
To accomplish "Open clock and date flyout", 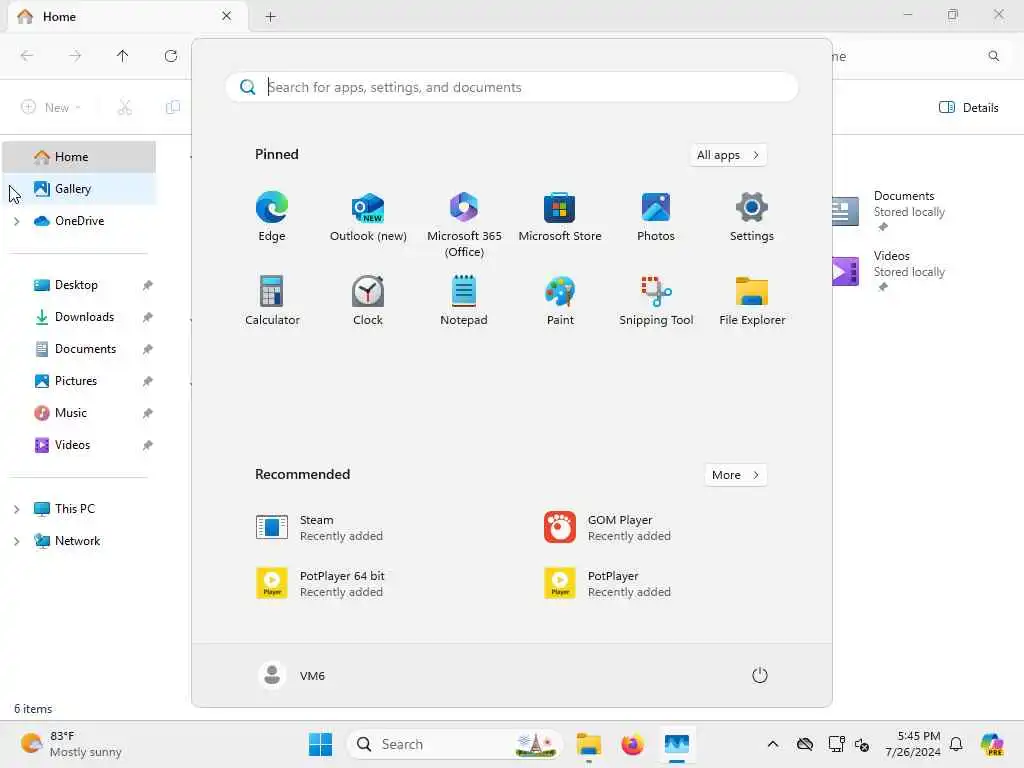I will (x=913, y=744).
